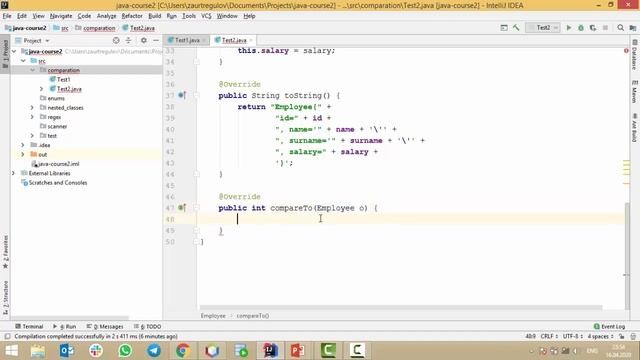640x360 pixels.
Task: Toggle the tool window buttons icon in the status bar
Action: pos(7,337)
